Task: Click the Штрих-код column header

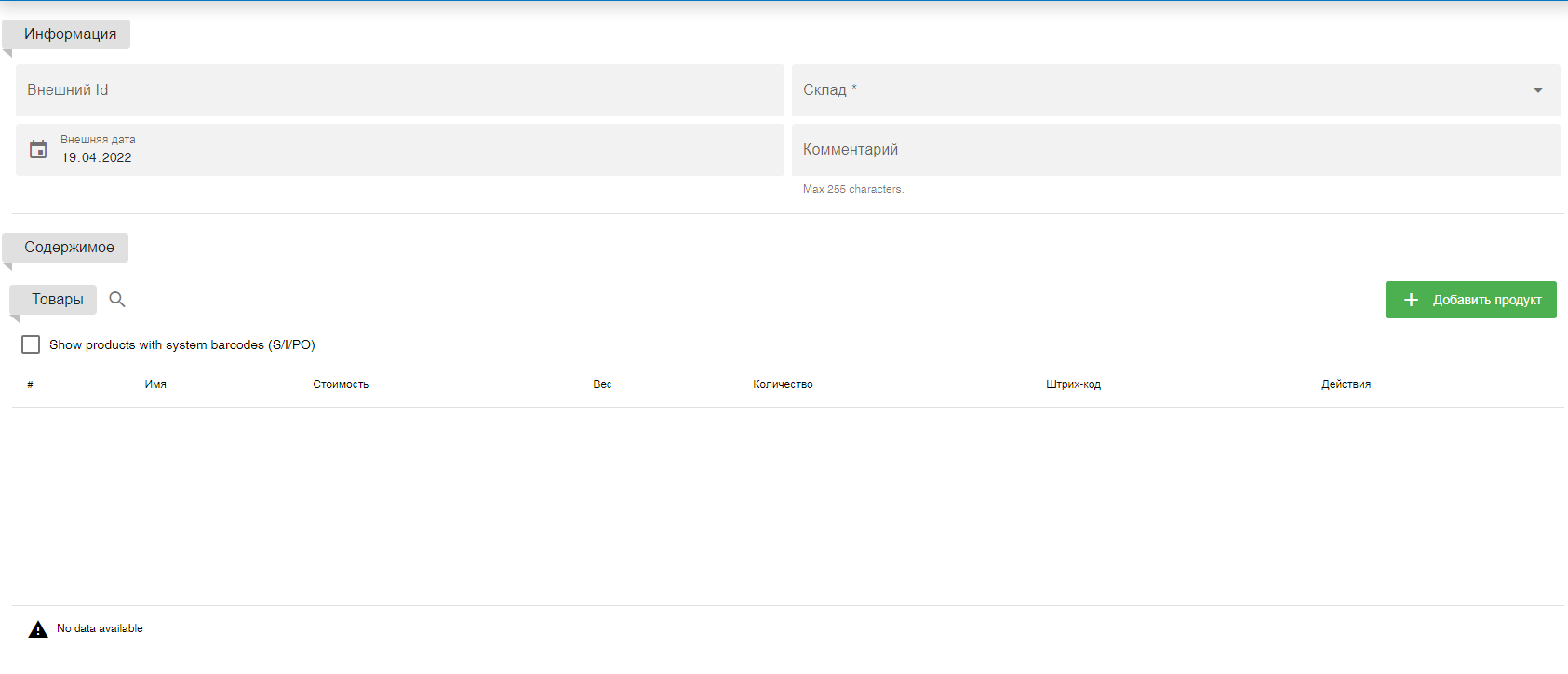Action: (x=1073, y=384)
